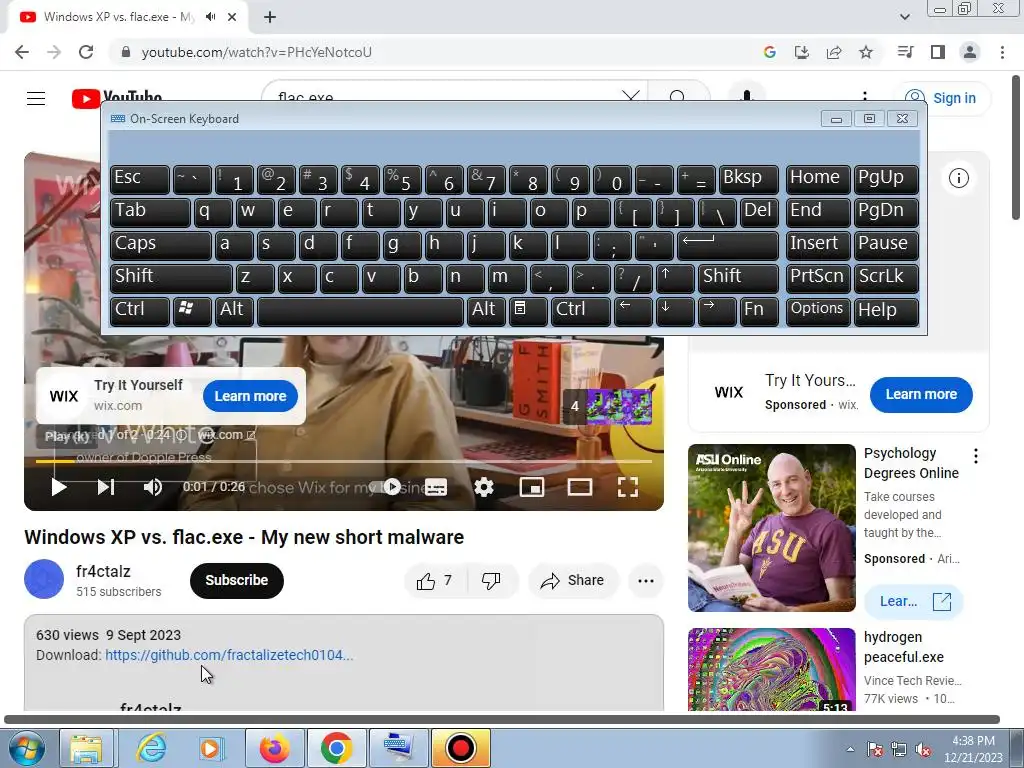Bookmark this page with star icon
This screenshot has width=1024, height=768.
(x=866, y=52)
